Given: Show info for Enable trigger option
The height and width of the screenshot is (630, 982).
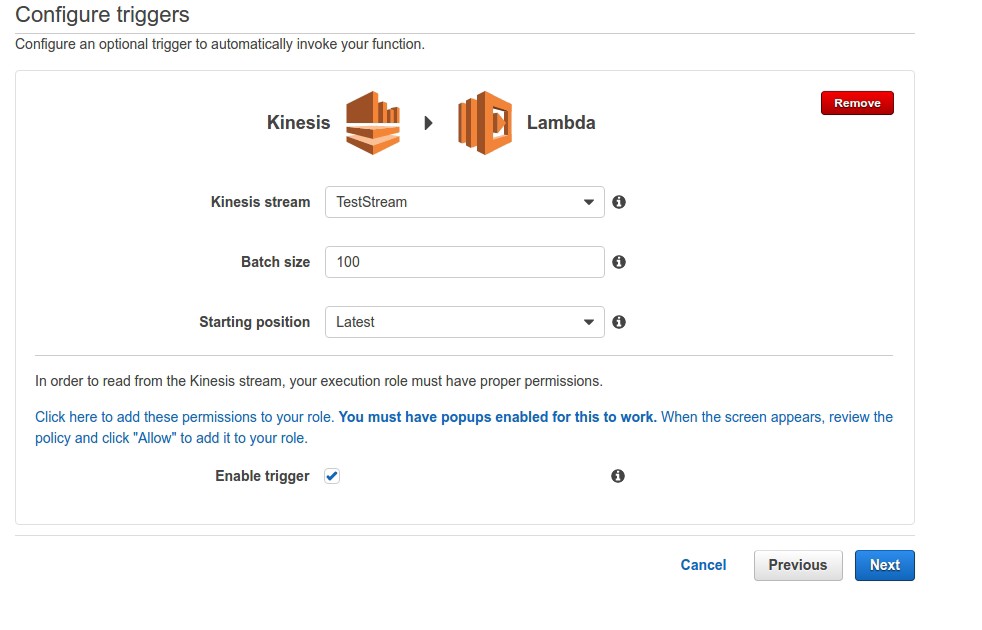Looking at the screenshot, I should point(618,476).
